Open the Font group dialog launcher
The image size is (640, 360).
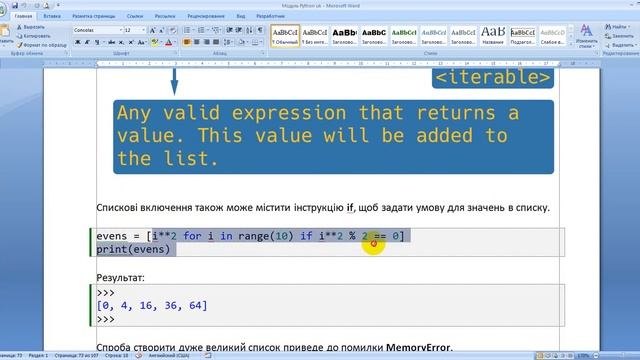[176, 53]
